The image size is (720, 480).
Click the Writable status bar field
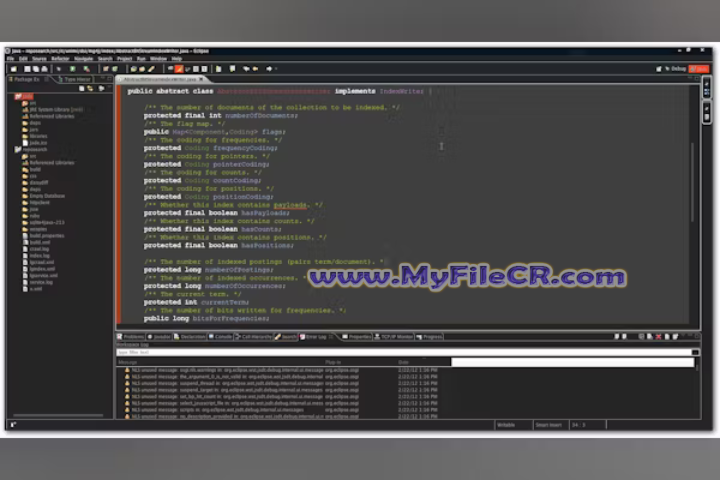(x=506, y=425)
